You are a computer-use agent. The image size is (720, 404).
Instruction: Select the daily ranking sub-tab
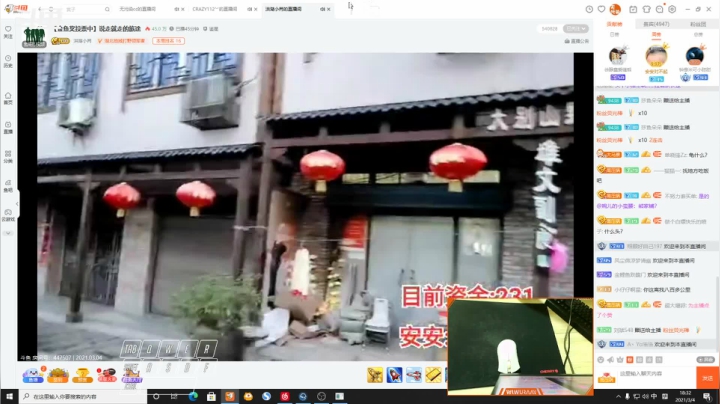coord(614,34)
